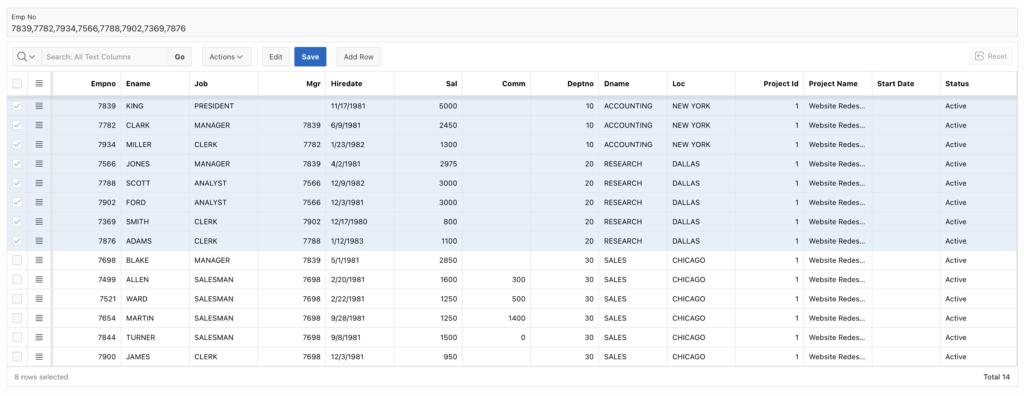1024x396 pixels.
Task: Uncheck the ADAMS row checkbox
Action: point(17,241)
